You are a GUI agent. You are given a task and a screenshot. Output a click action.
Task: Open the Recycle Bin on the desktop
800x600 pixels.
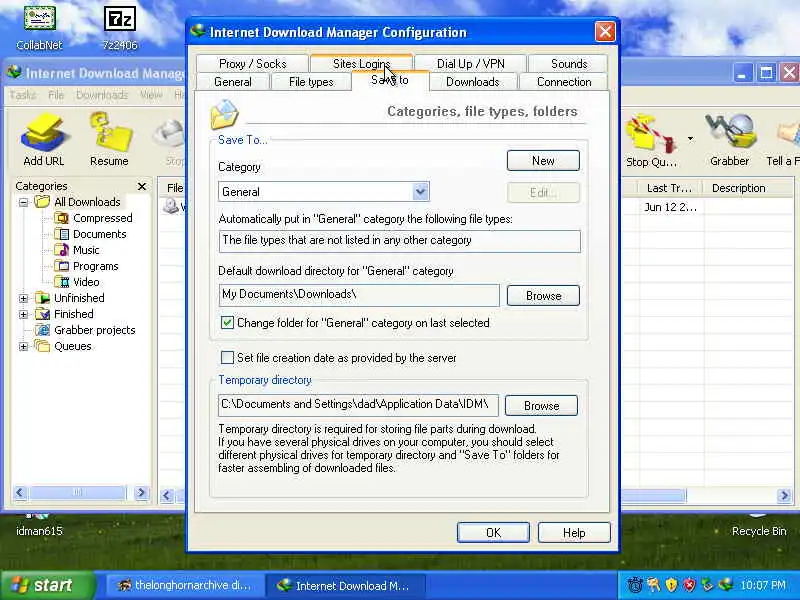[x=759, y=526]
